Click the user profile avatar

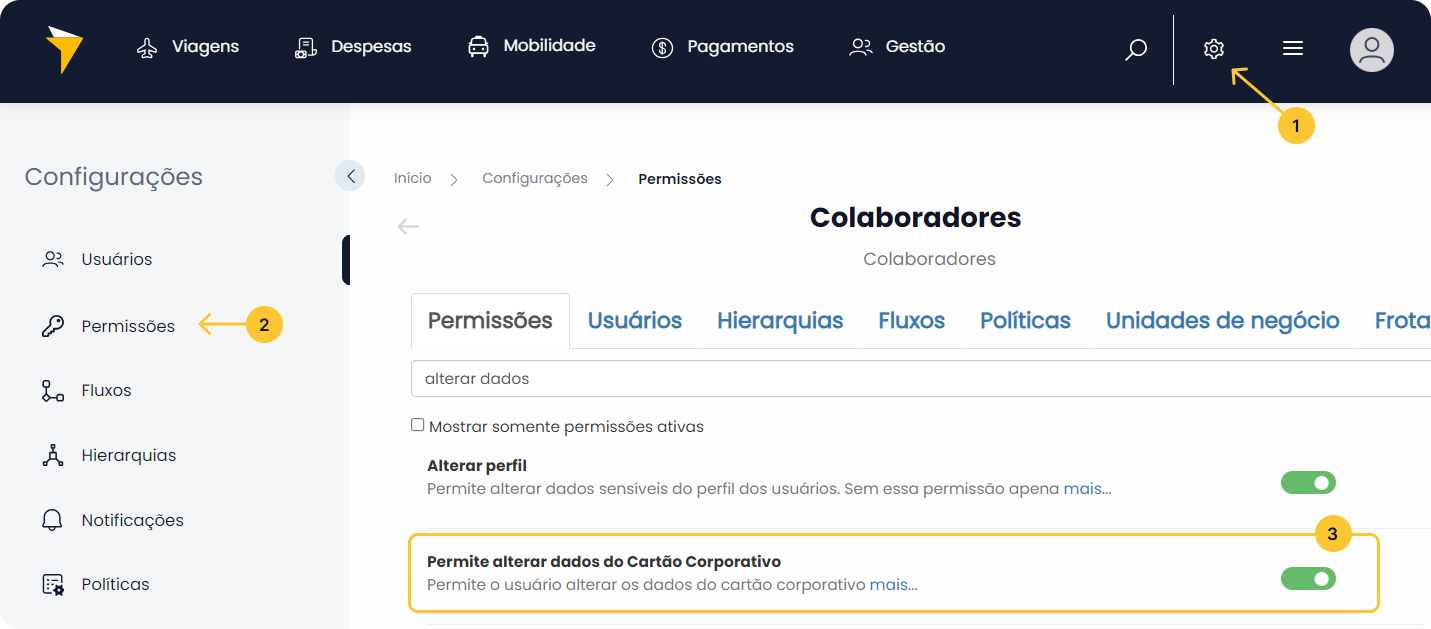click(1371, 49)
